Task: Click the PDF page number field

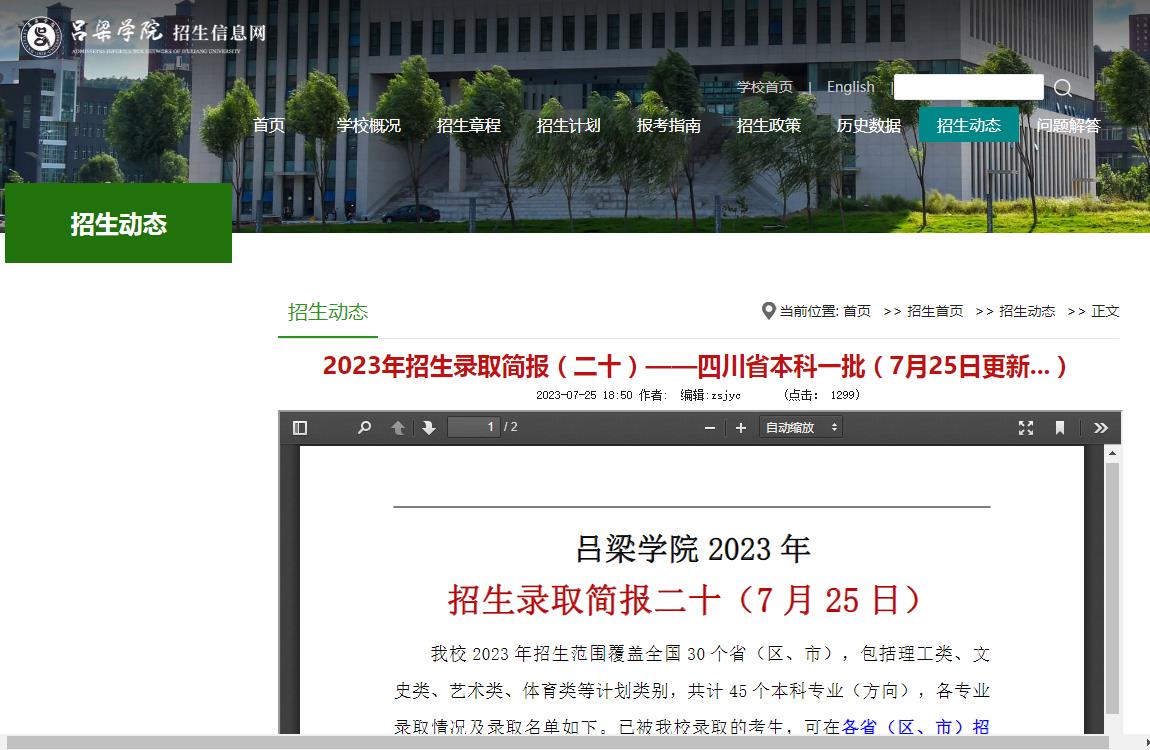Action: click(474, 427)
